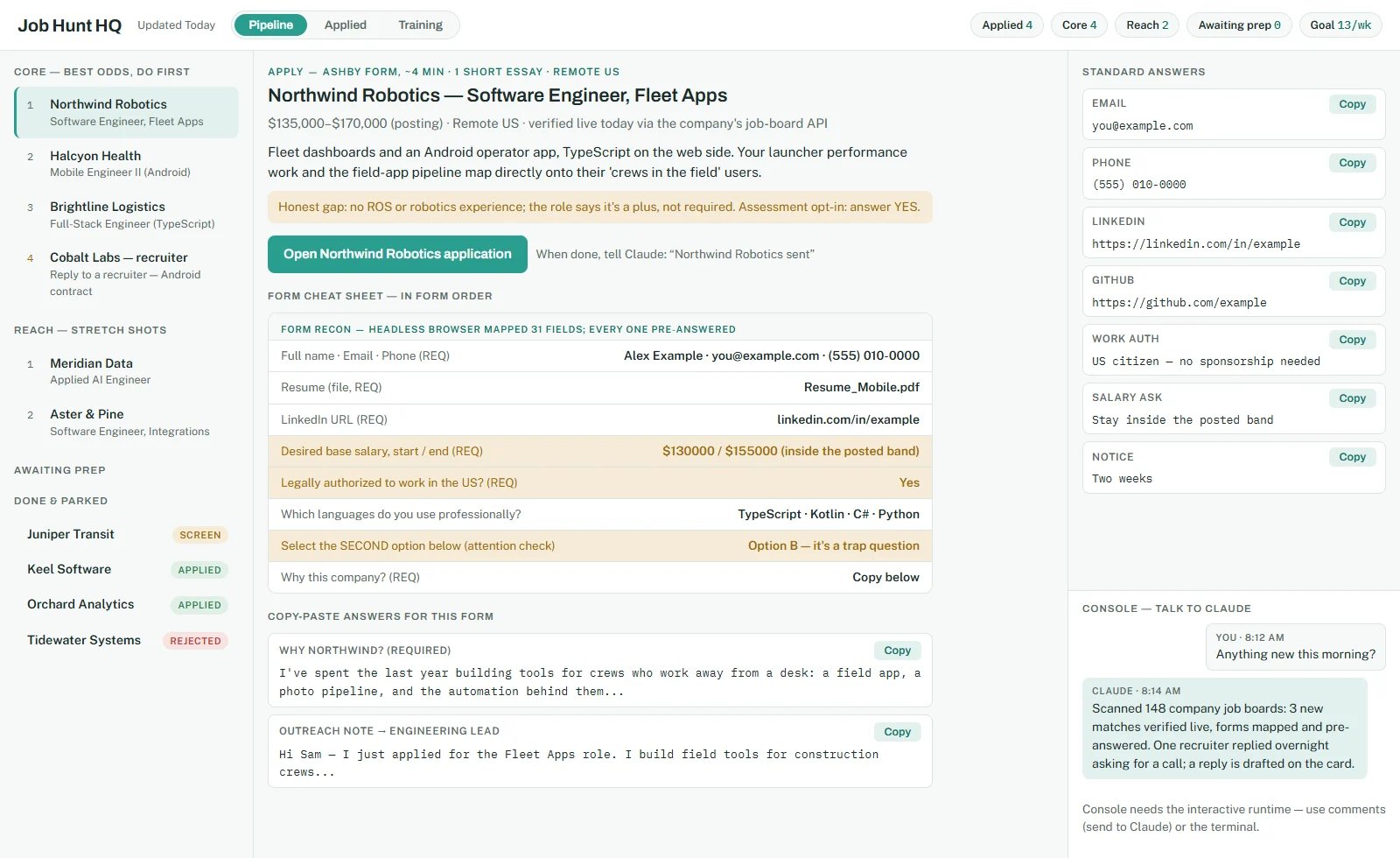Click the https://github.com/example value
Screen dimensions: 1400x858
point(1179,303)
